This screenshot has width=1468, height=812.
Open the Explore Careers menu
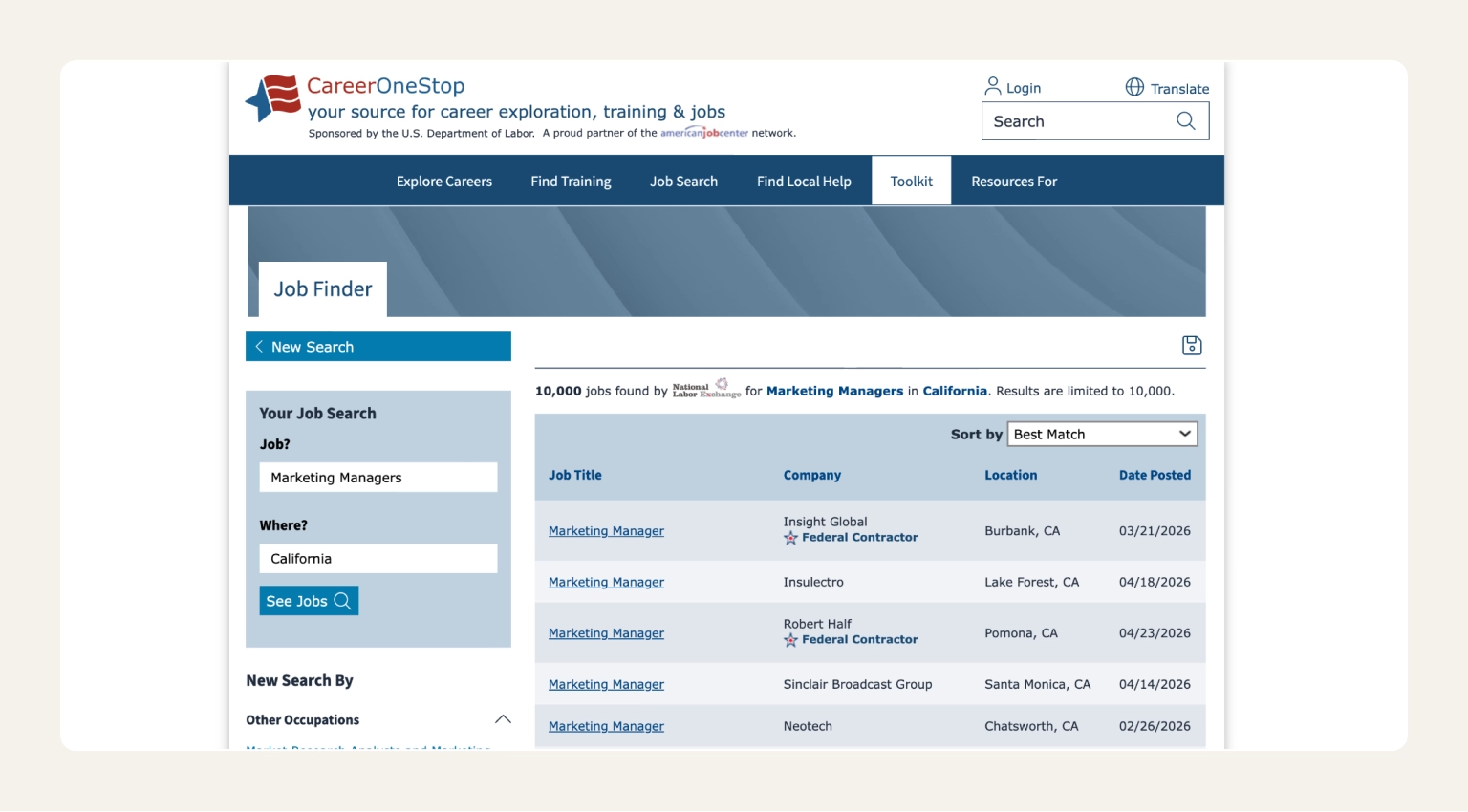(x=444, y=182)
